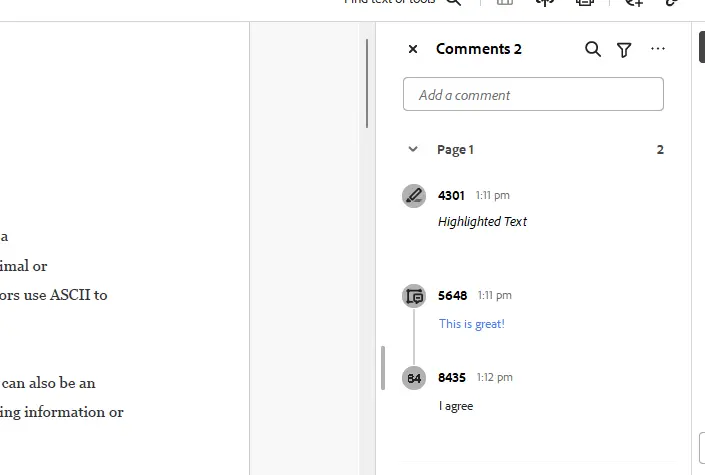Click the 84 avatar for reply 8435
The image size is (705, 475).
pos(414,378)
